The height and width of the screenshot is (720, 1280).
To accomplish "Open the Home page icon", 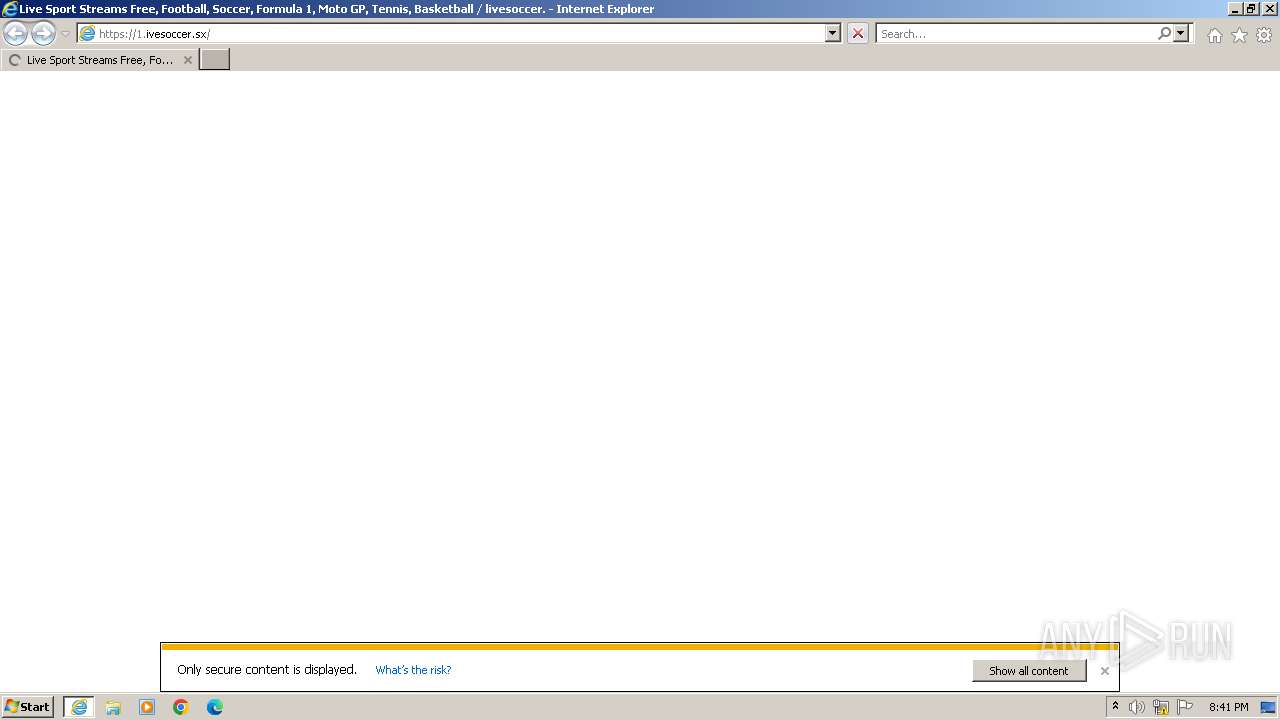I will (x=1214, y=35).
